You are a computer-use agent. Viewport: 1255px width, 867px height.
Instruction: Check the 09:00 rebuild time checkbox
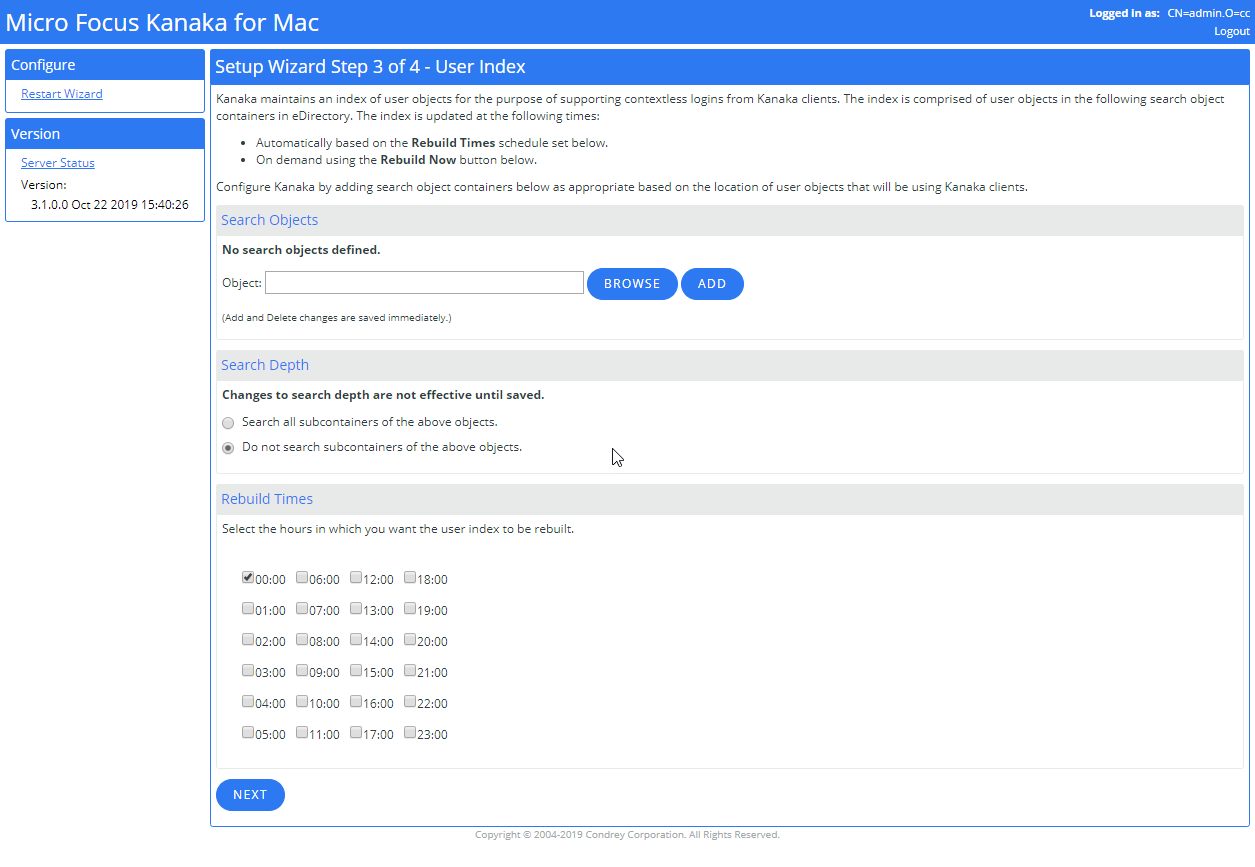tap(302, 670)
